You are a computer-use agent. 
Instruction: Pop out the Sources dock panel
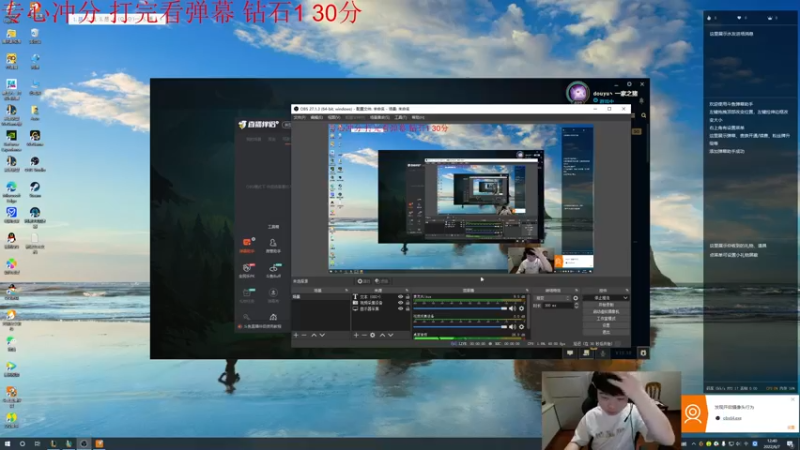click(x=407, y=290)
